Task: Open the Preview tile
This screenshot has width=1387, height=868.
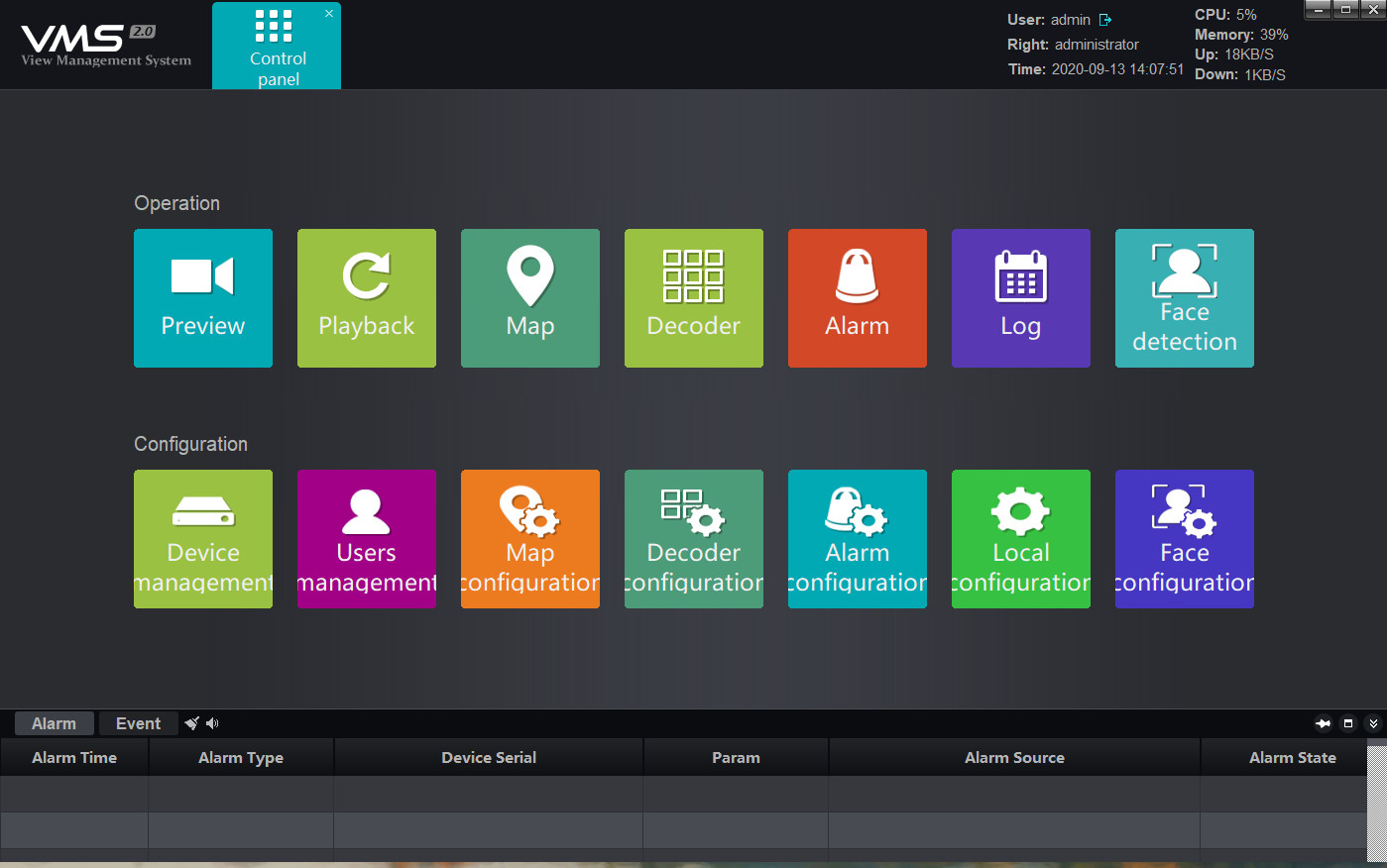Action: (x=203, y=298)
